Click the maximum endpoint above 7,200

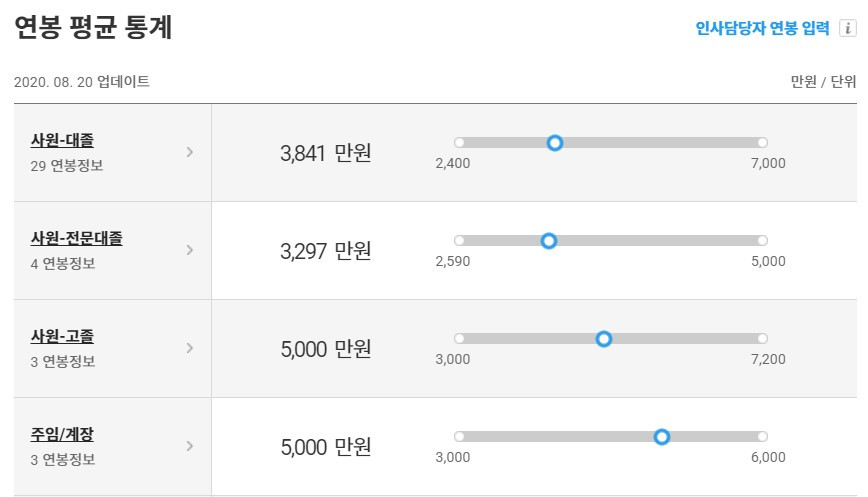pyautogui.click(x=762, y=338)
